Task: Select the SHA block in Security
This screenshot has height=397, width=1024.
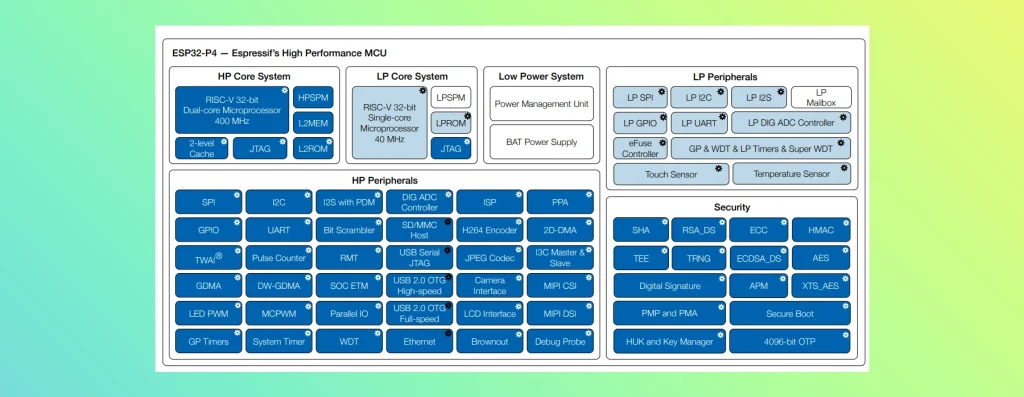Action: [x=641, y=230]
